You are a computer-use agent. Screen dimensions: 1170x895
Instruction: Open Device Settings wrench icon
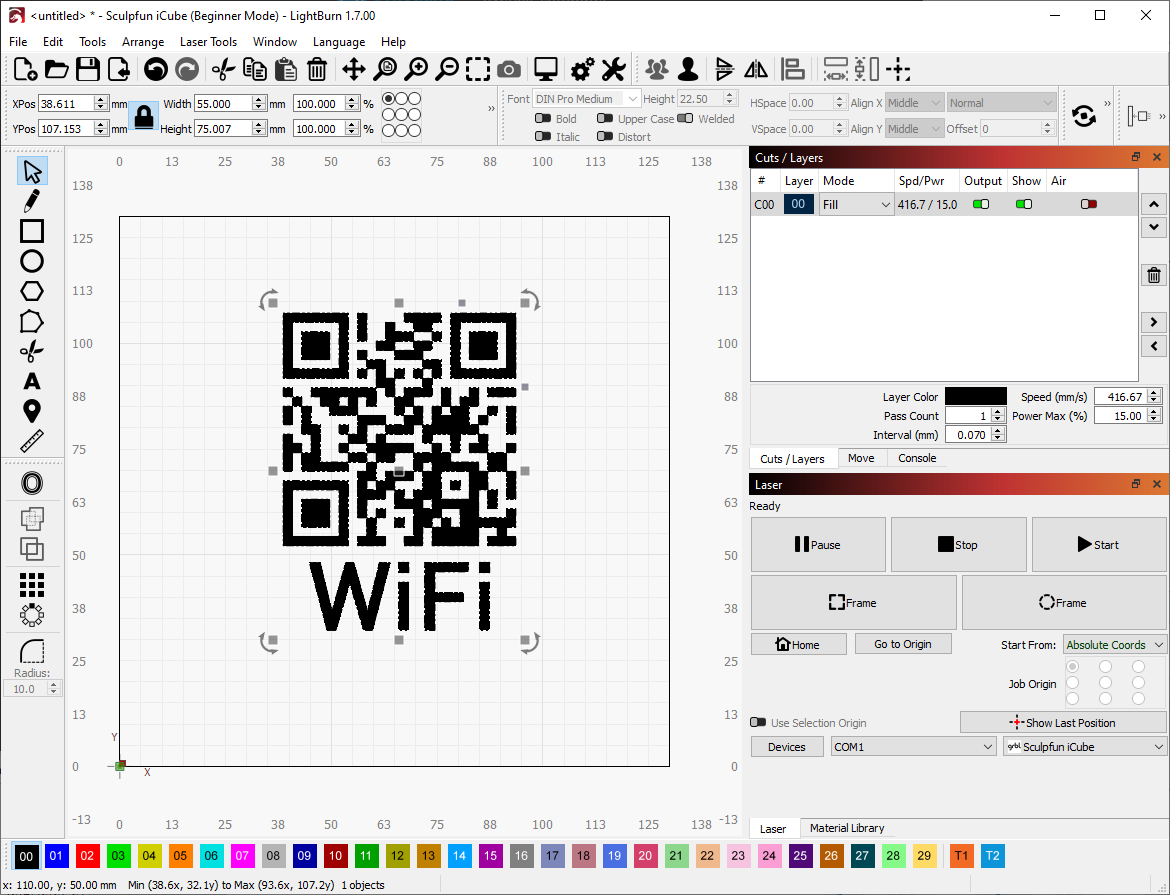pos(613,69)
